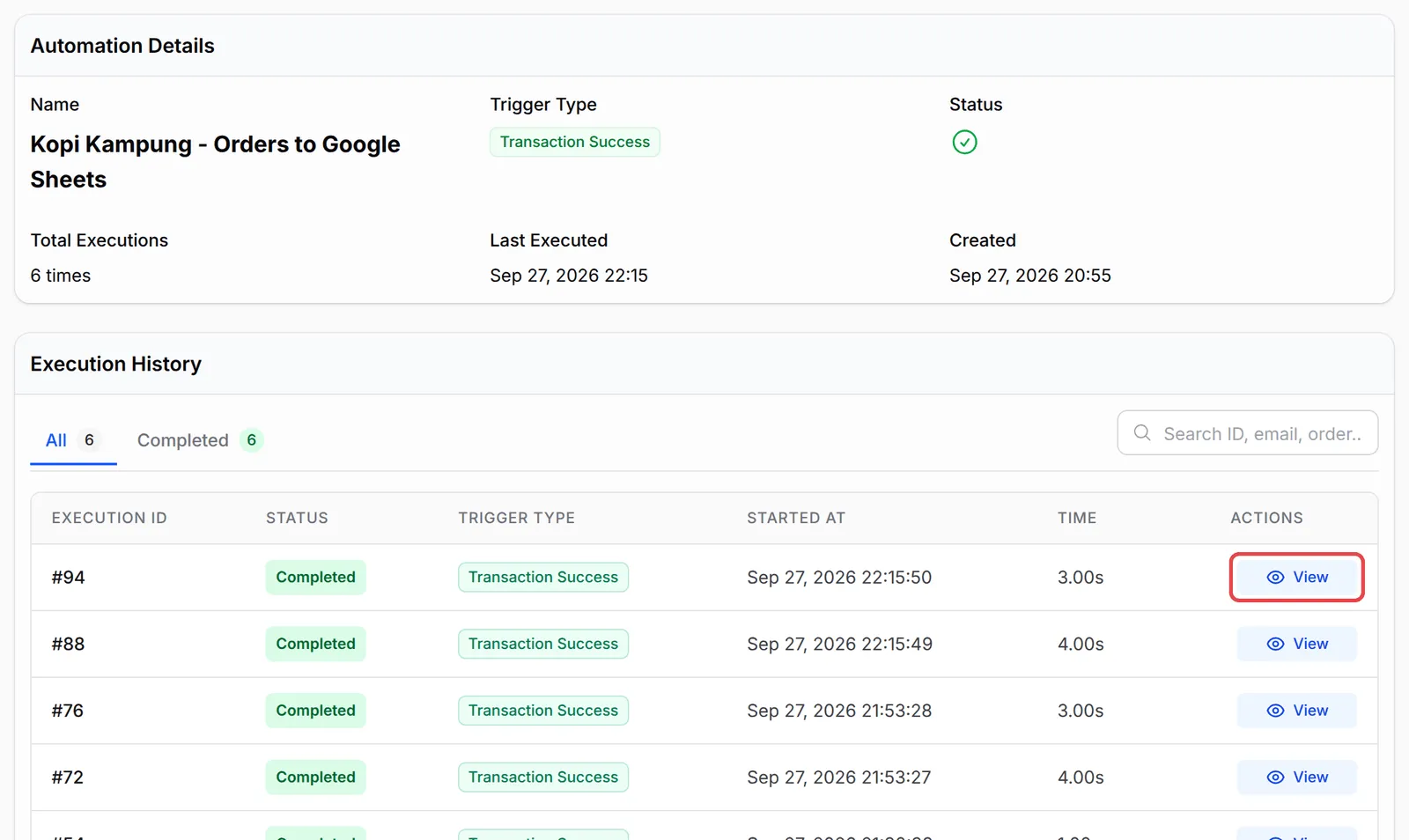Click Transaction Success badge in row #94
The image size is (1409, 840).
tap(543, 577)
